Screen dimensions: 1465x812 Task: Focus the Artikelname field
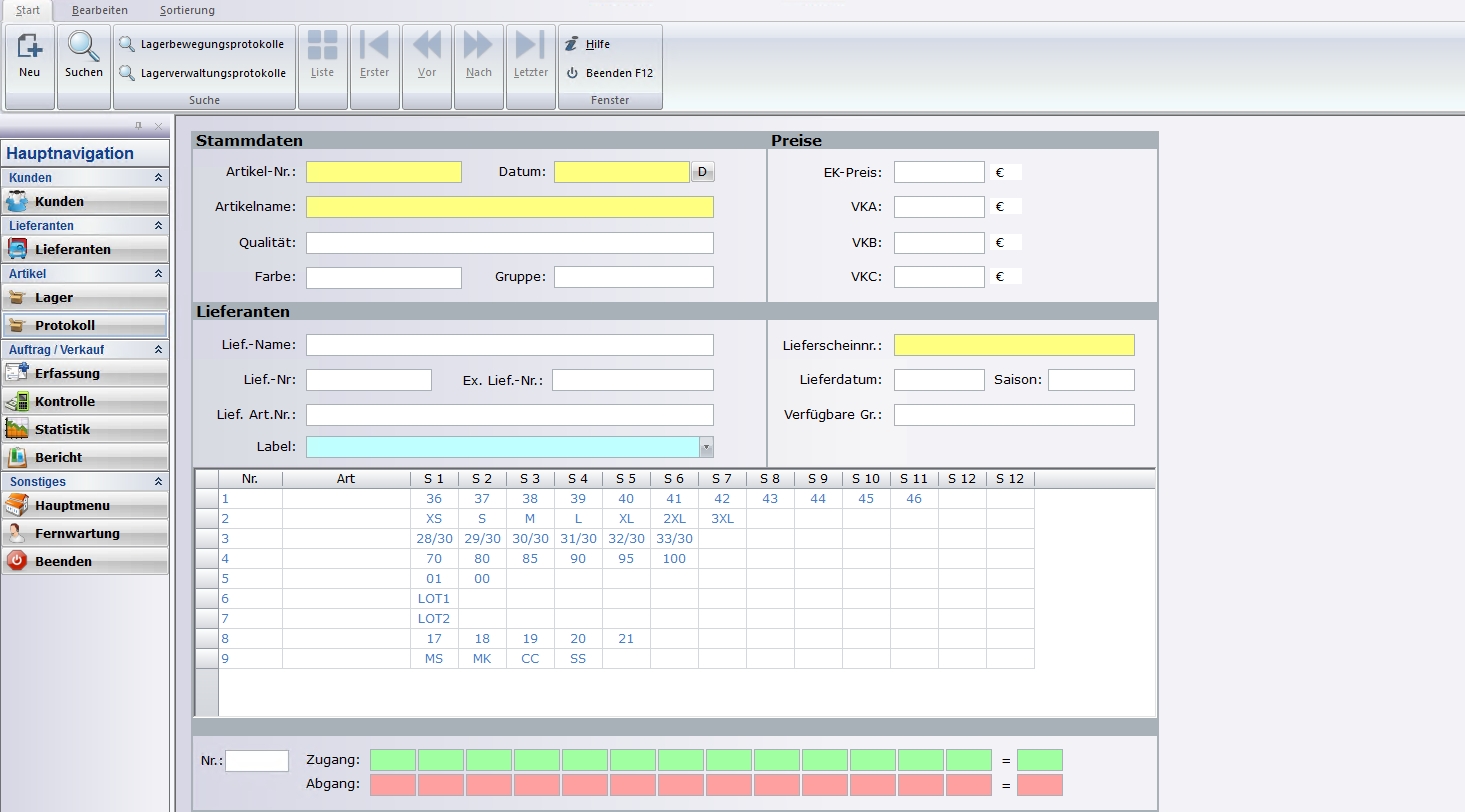point(510,207)
